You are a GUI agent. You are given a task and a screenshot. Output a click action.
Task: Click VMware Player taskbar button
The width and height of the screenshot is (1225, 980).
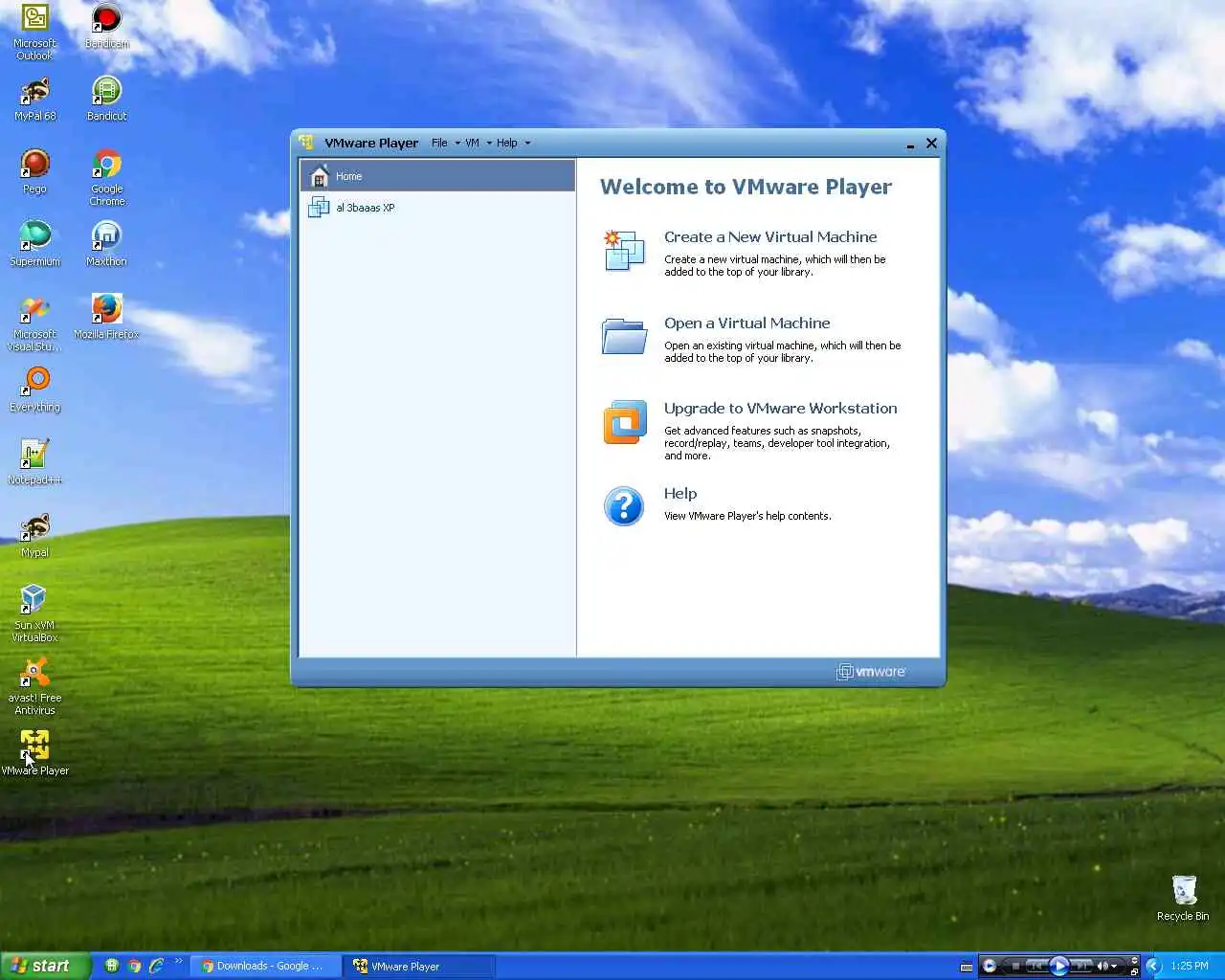point(421,966)
